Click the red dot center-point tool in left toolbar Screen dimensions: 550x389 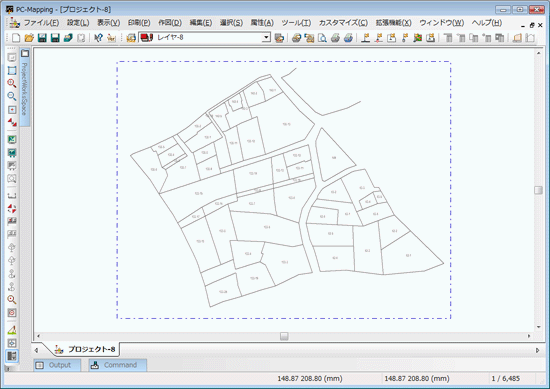(12, 109)
